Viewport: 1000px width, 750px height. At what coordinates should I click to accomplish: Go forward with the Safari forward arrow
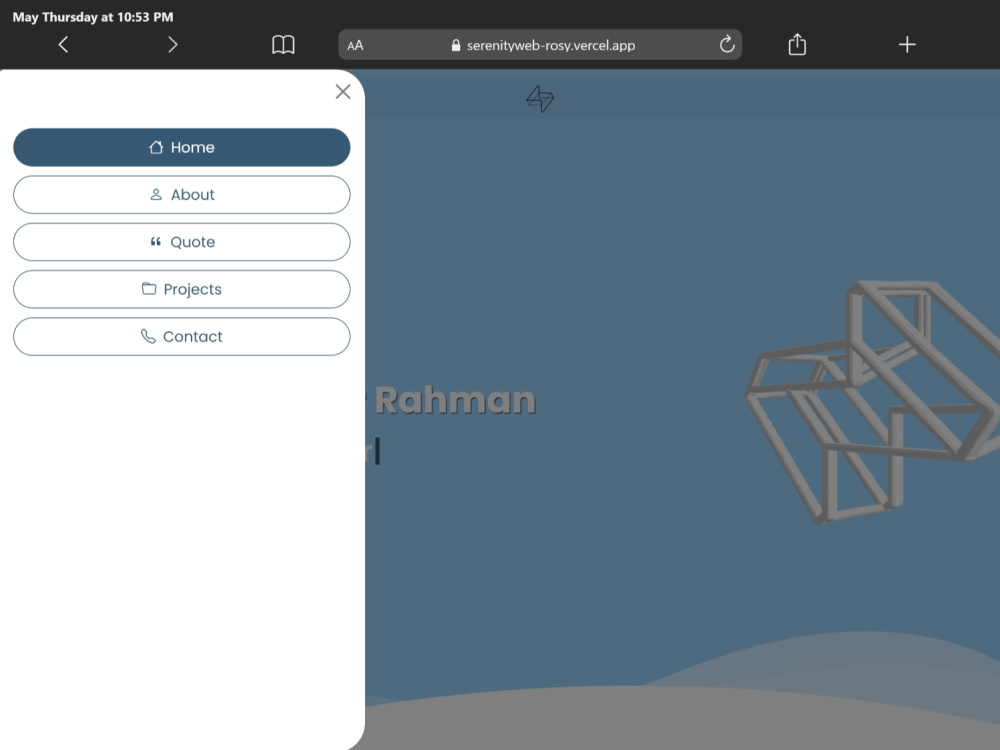pyautogui.click(x=172, y=45)
